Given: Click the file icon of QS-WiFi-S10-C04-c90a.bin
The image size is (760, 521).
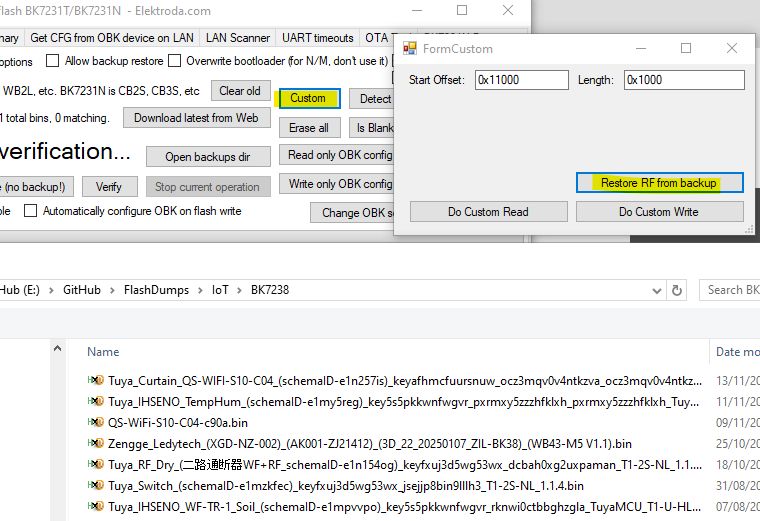Looking at the screenshot, I should click(96, 422).
